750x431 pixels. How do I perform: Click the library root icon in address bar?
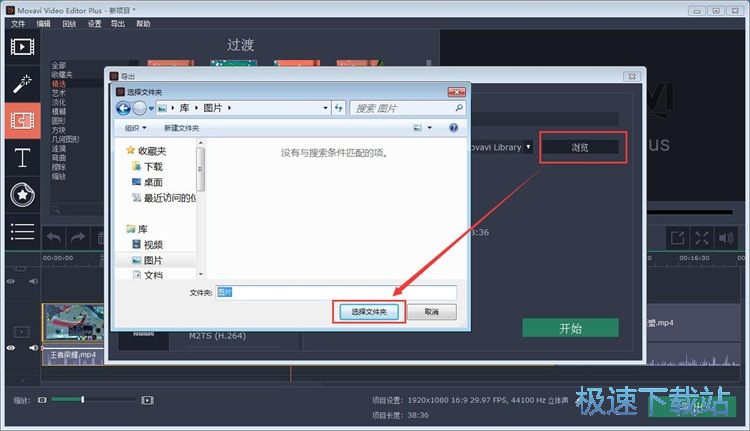coord(162,109)
